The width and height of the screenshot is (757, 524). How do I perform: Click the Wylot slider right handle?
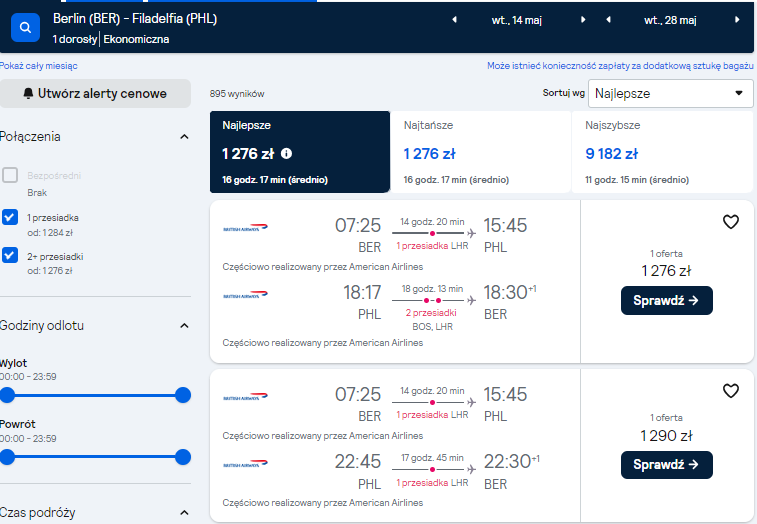pos(183,395)
